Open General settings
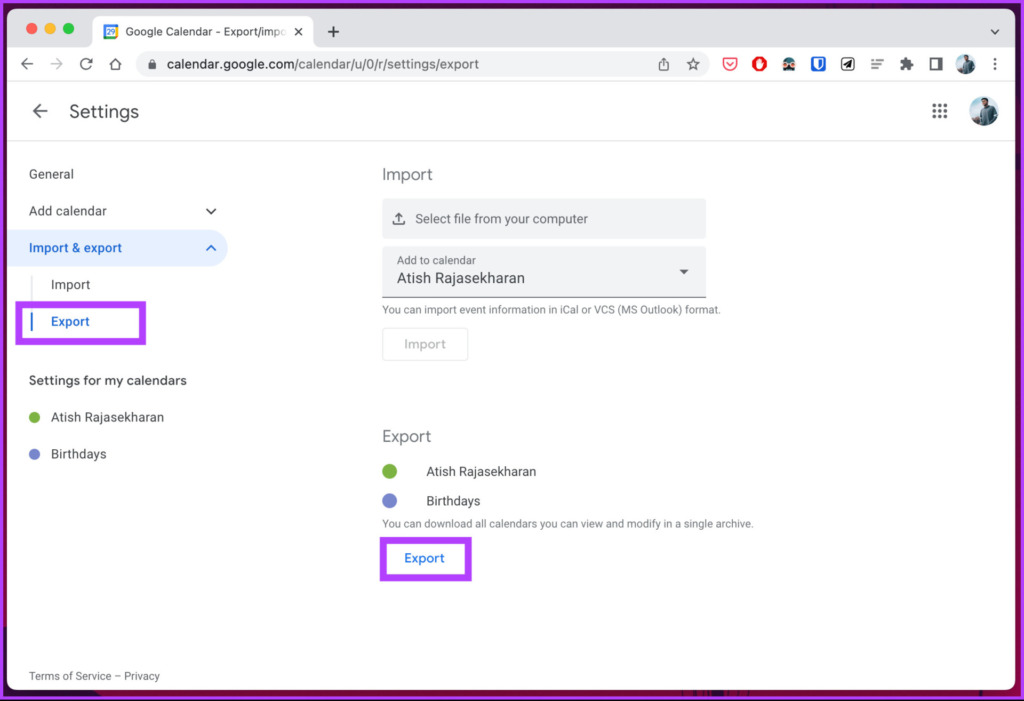 [x=51, y=174]
